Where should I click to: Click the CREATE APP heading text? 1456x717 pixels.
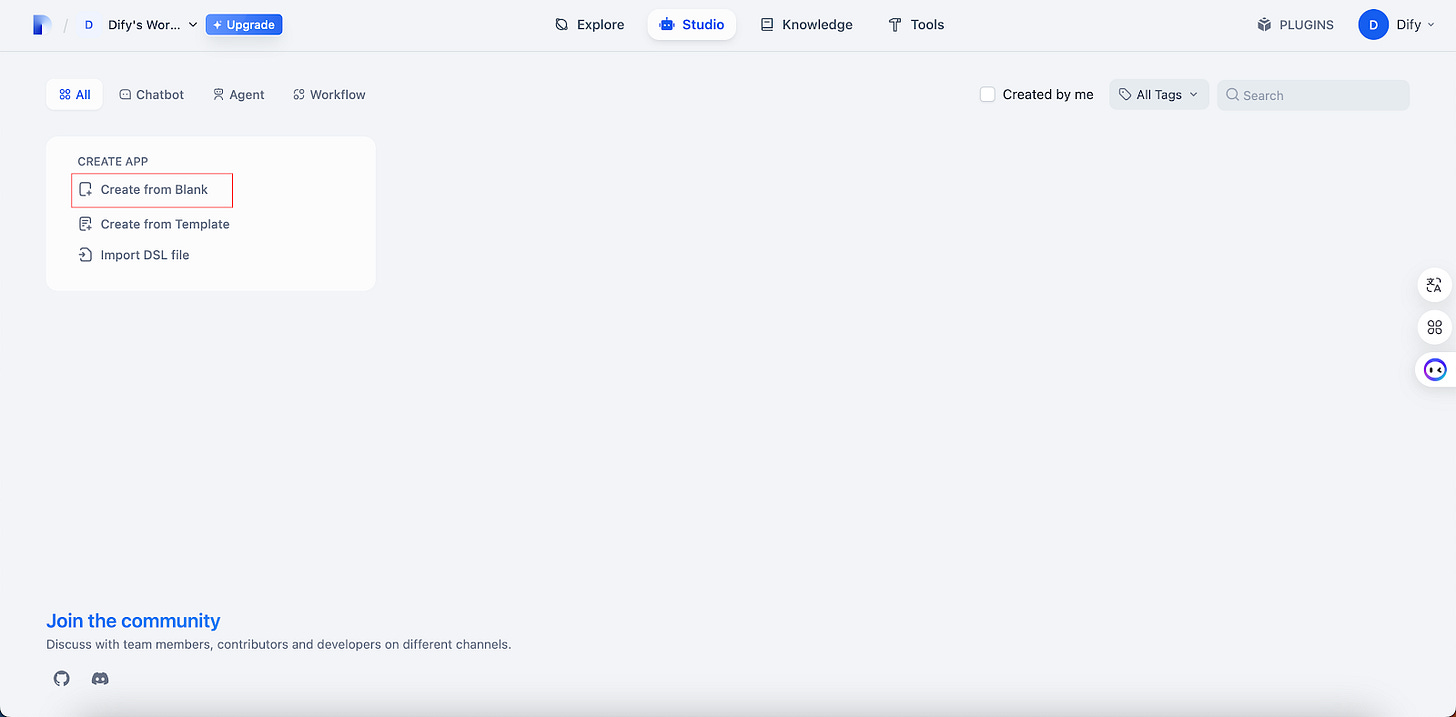(x=113, y=161)
